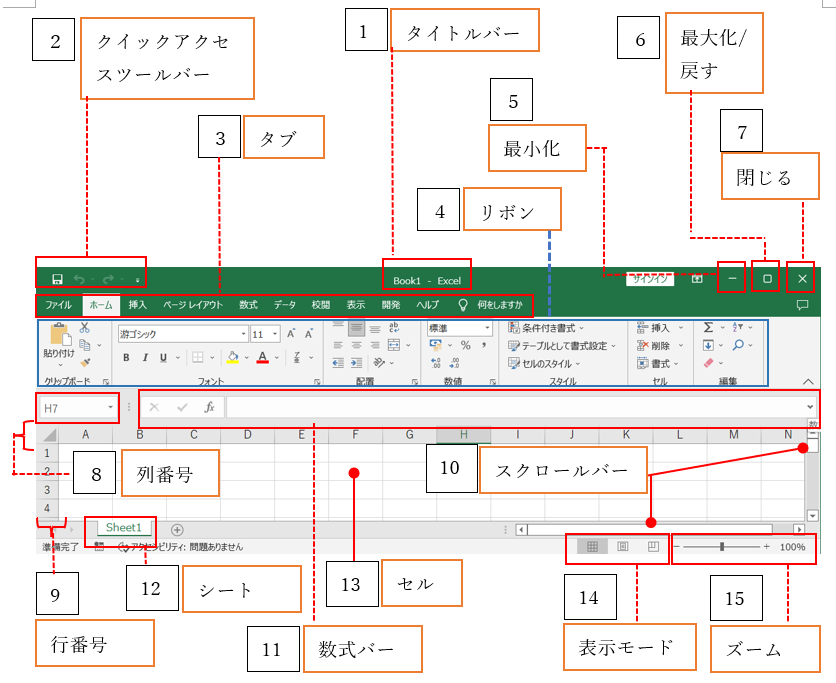836x683 pixels.
Task: Click the Format Painter brush icon
Action: (x=85, y=363)
